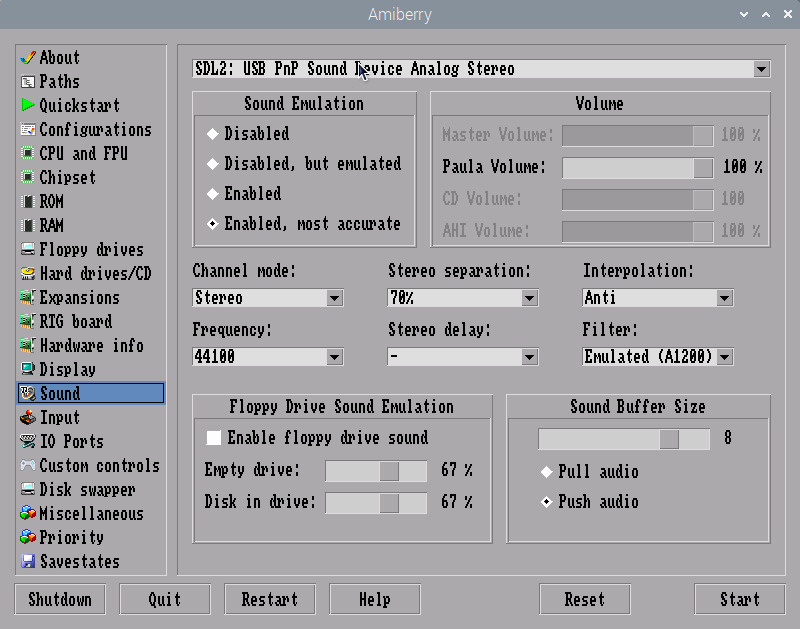This screenshot has width=800, height=629.
Task: Click the Shutdown button
Action: tap(60, 599)
